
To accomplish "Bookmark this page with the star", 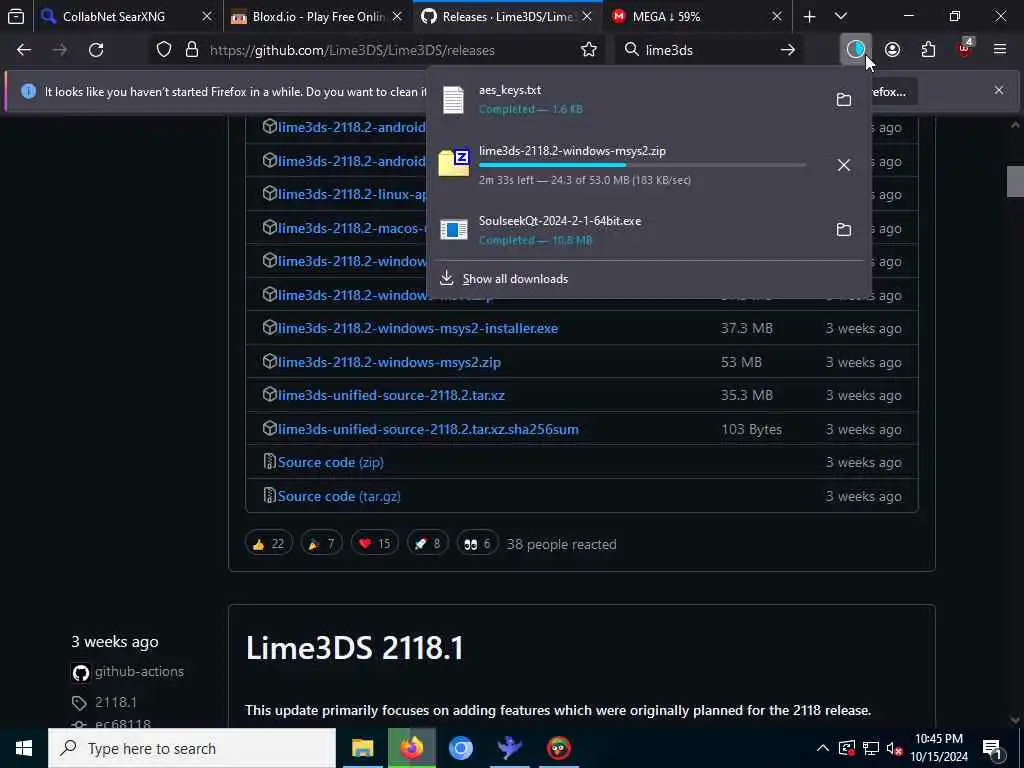I will point(588,50).
